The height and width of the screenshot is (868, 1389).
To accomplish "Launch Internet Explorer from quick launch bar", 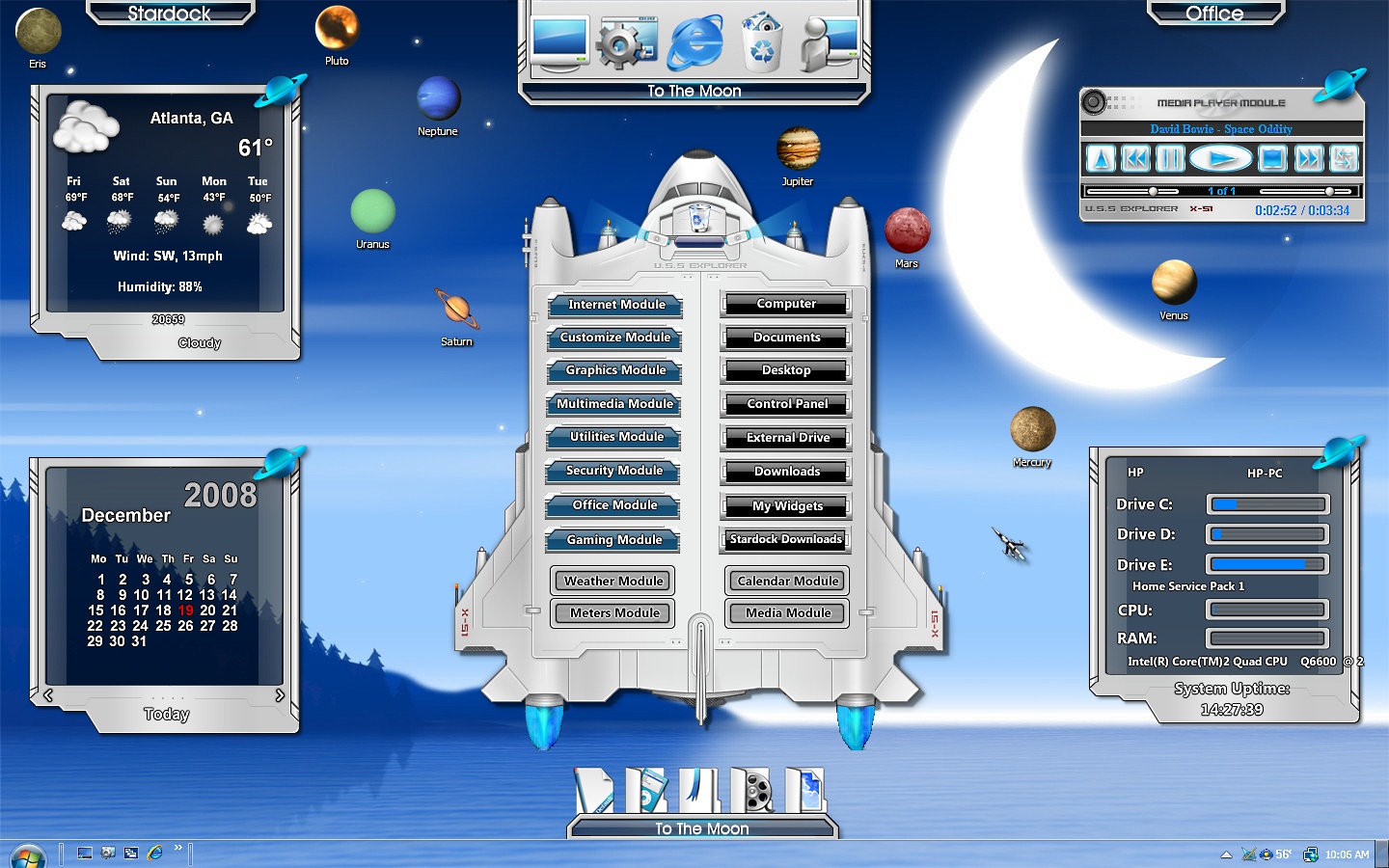I will pos(155,854).
